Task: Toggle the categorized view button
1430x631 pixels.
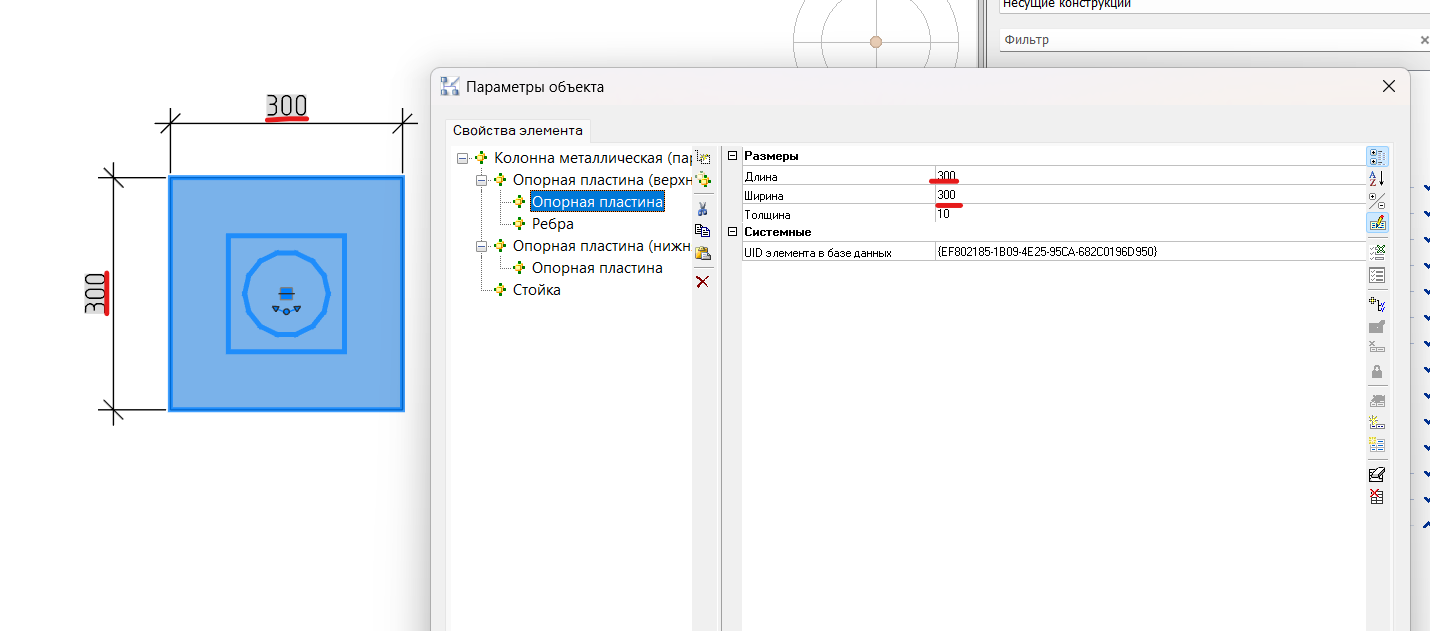Action: 1376,156
